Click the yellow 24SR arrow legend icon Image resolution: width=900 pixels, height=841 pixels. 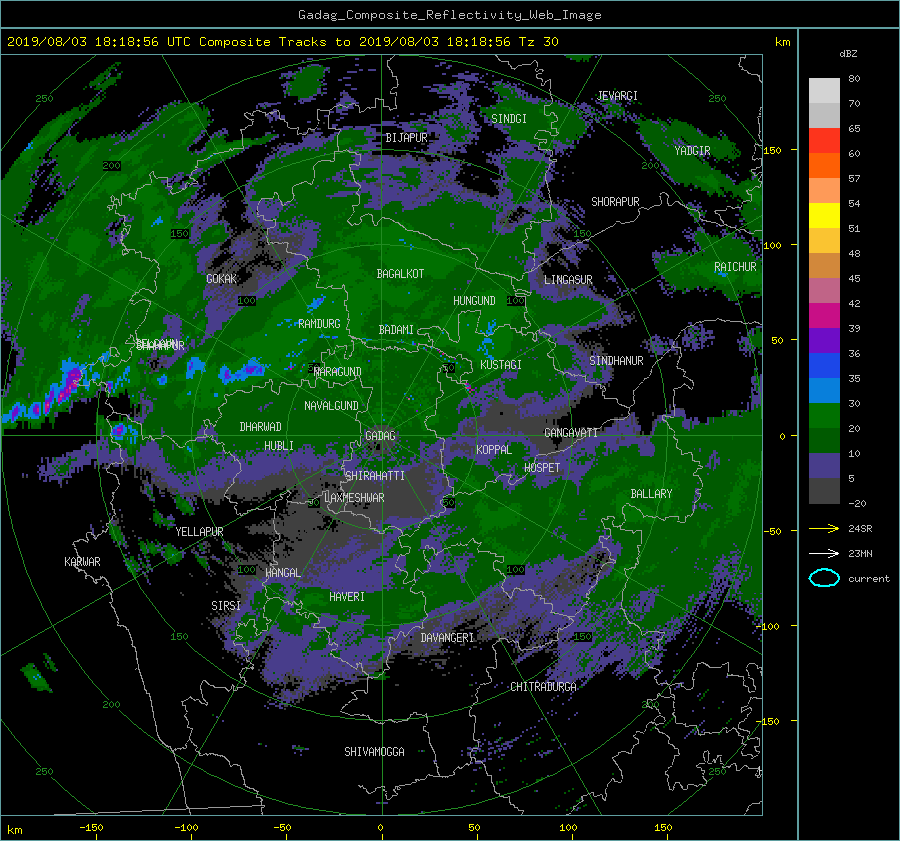point(824,529)
